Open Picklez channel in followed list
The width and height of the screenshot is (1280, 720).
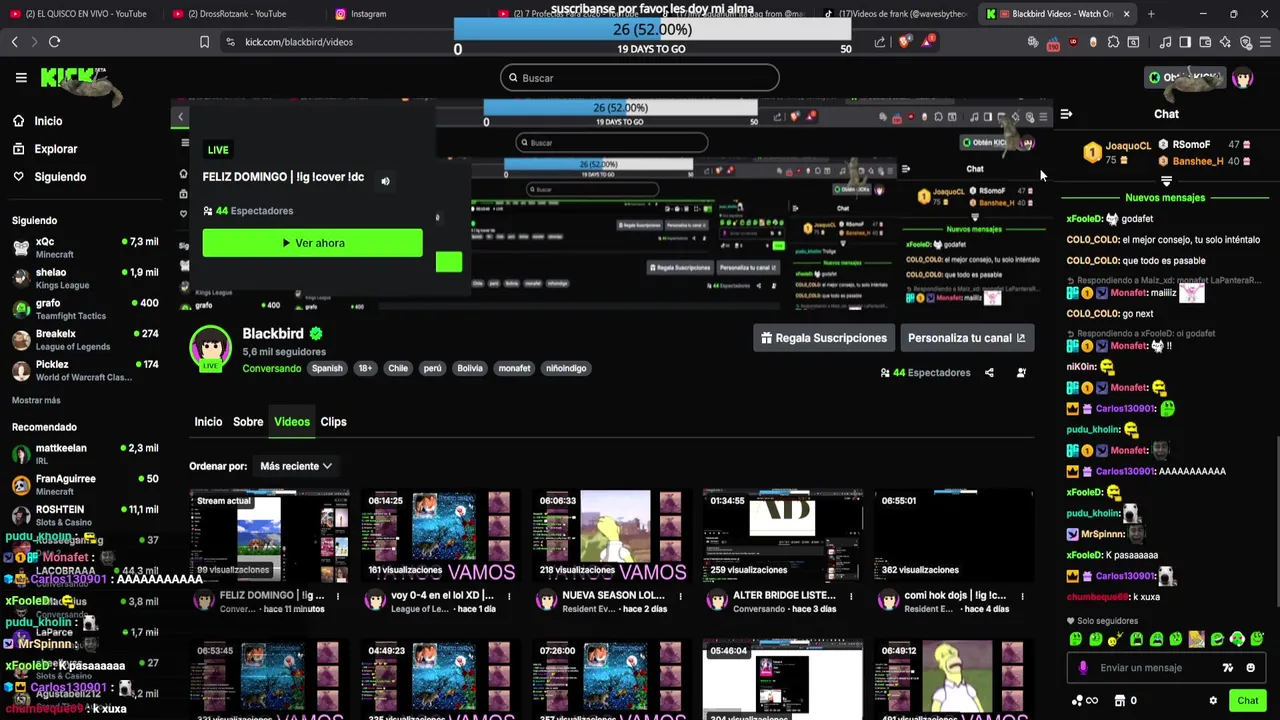click(x=86, y=370)
